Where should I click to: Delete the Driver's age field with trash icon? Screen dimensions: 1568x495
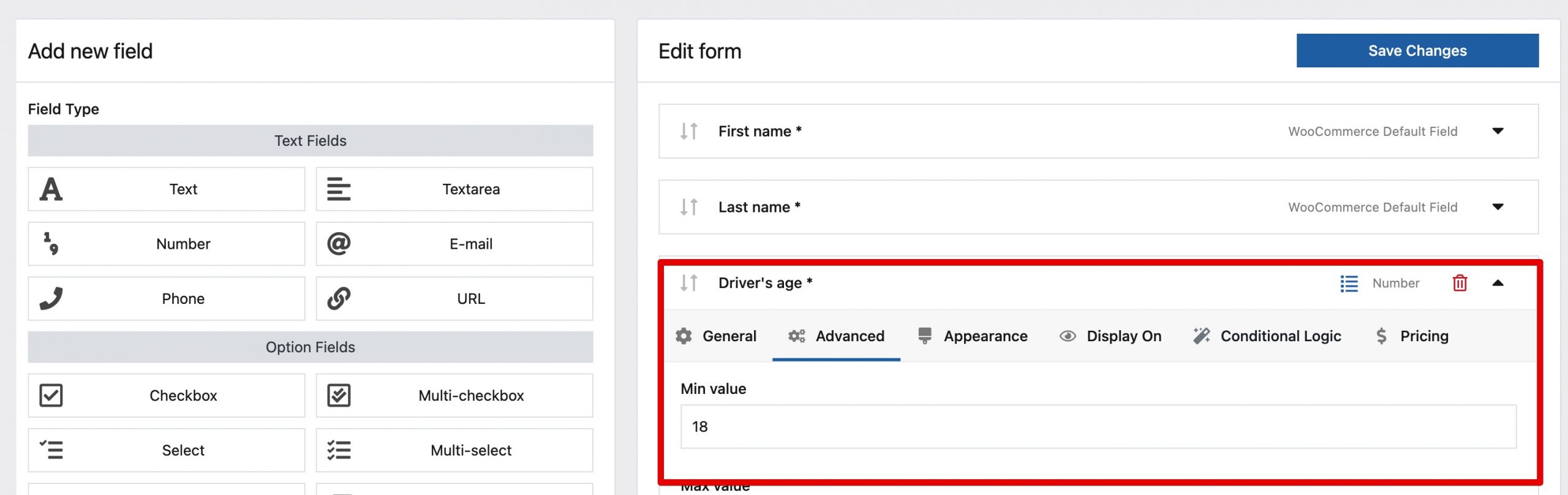(1460, 283)
